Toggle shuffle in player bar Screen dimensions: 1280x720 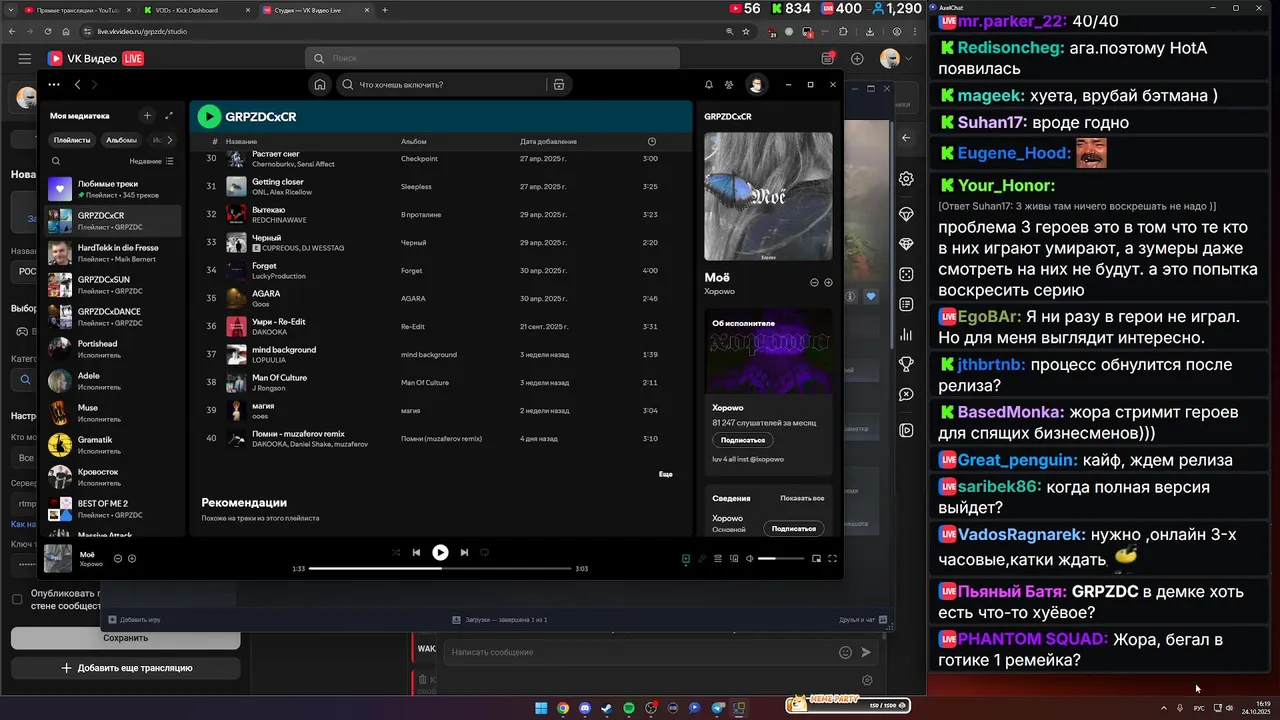pos(396,552)
